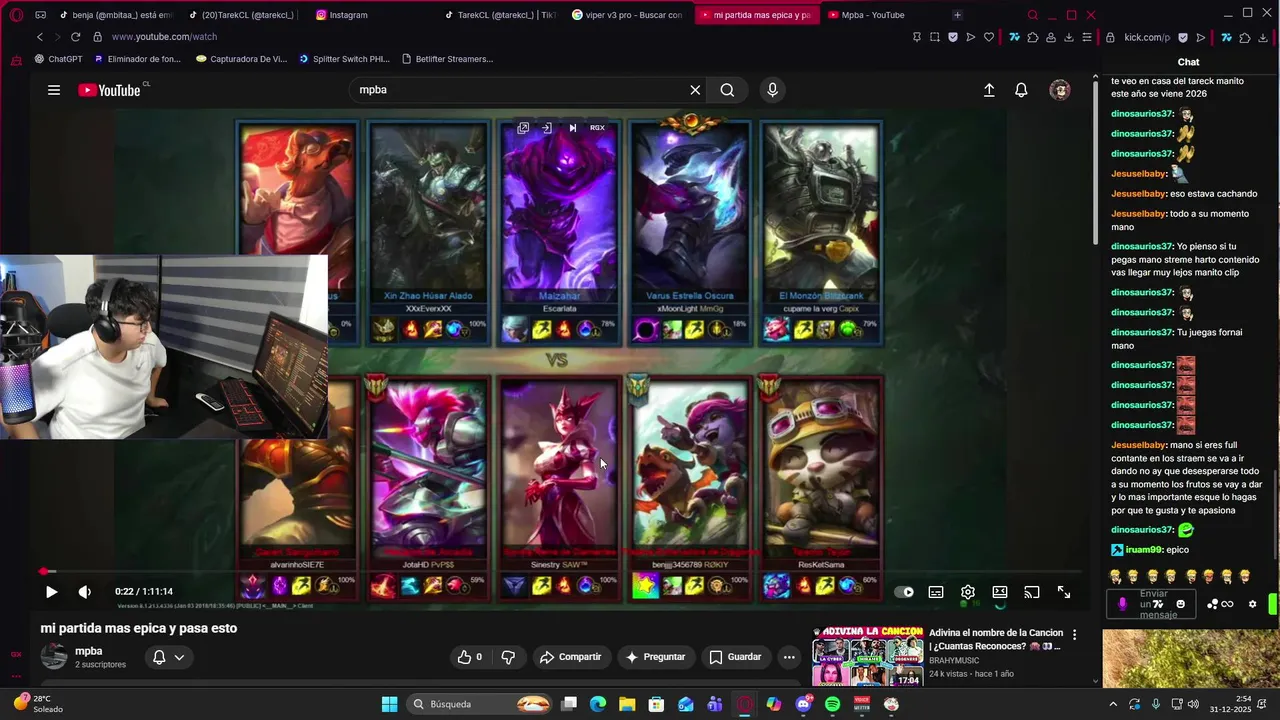The image size is (1280, 720).
Task: Open the account avatar menu
Action: tap(1060, 90)
